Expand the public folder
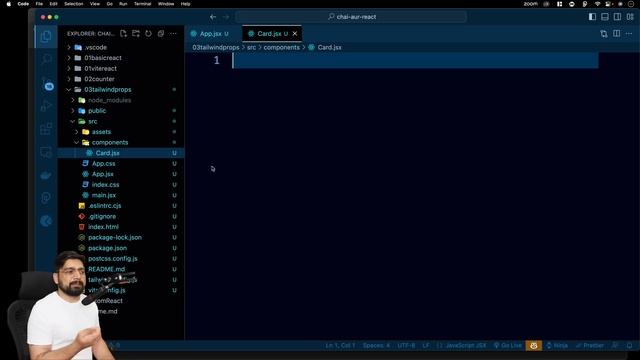 97,111
